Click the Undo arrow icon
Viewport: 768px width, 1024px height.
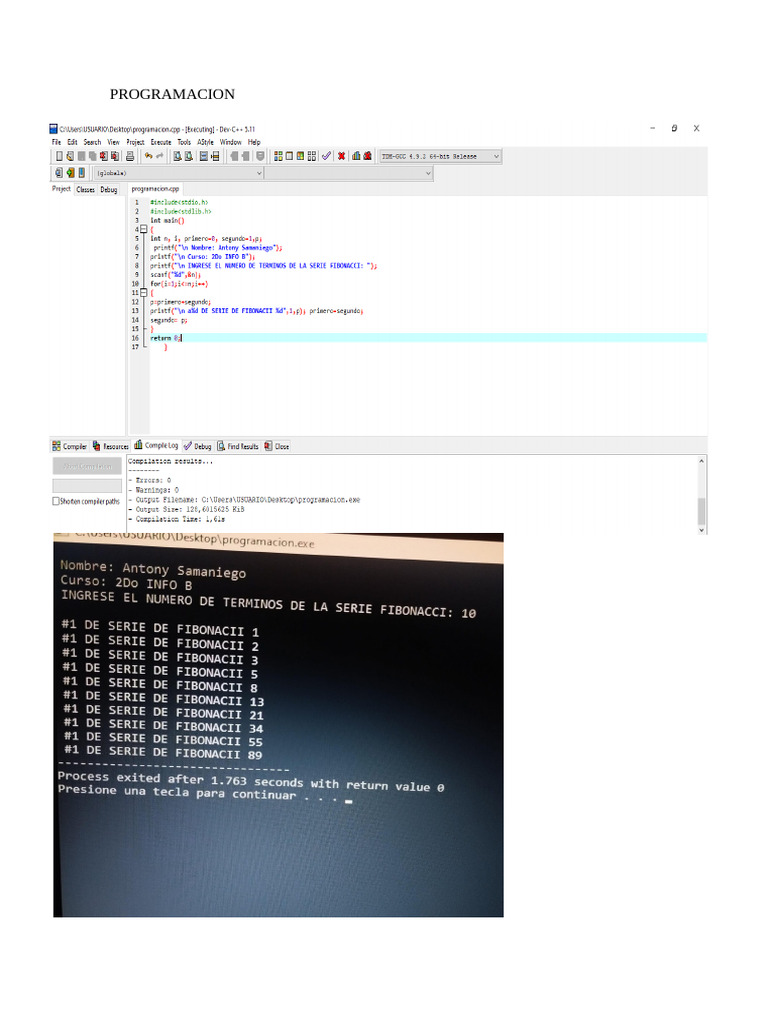[147, 156]
